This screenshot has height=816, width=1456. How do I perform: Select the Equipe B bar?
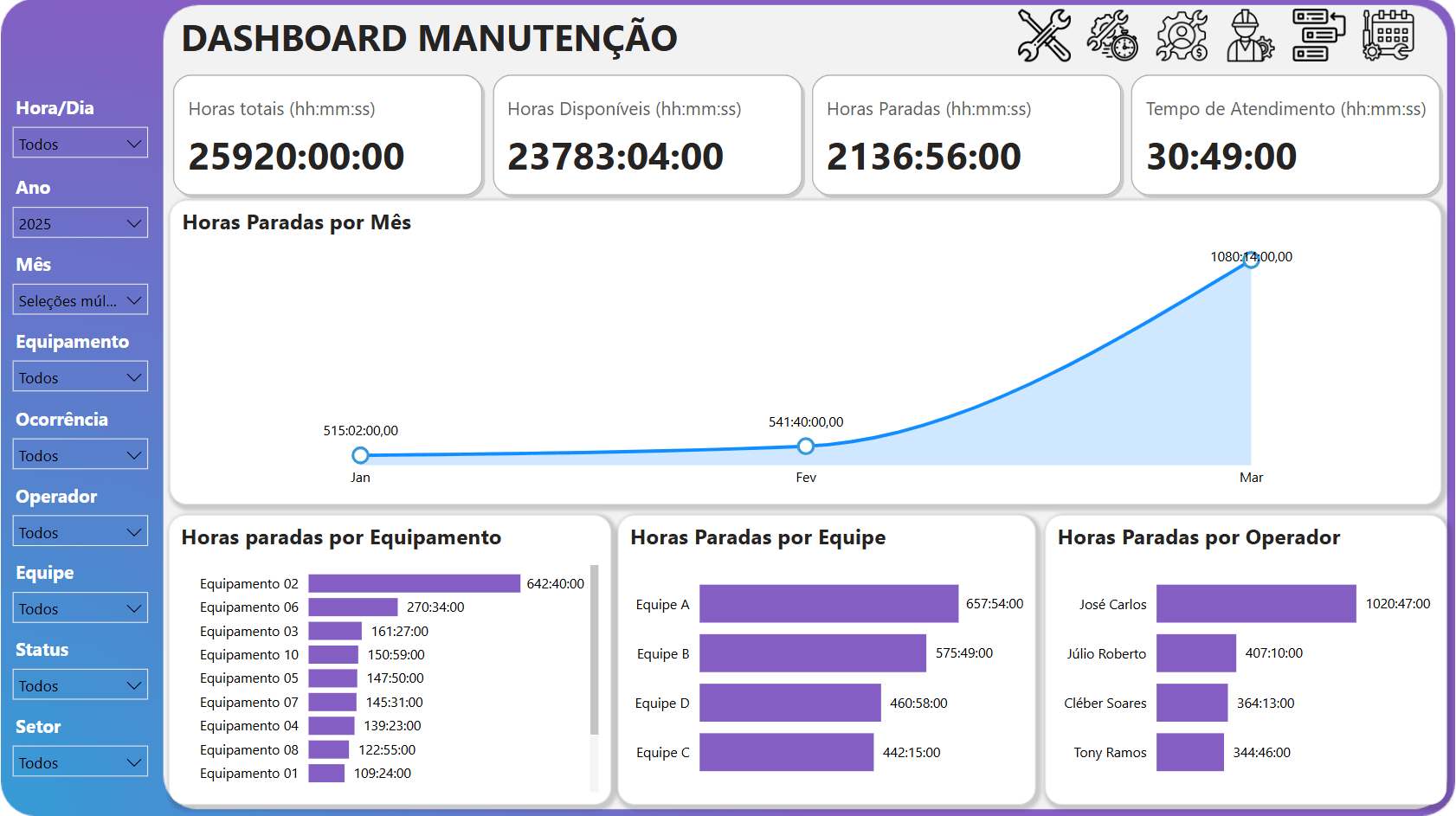tap(813, 653)
